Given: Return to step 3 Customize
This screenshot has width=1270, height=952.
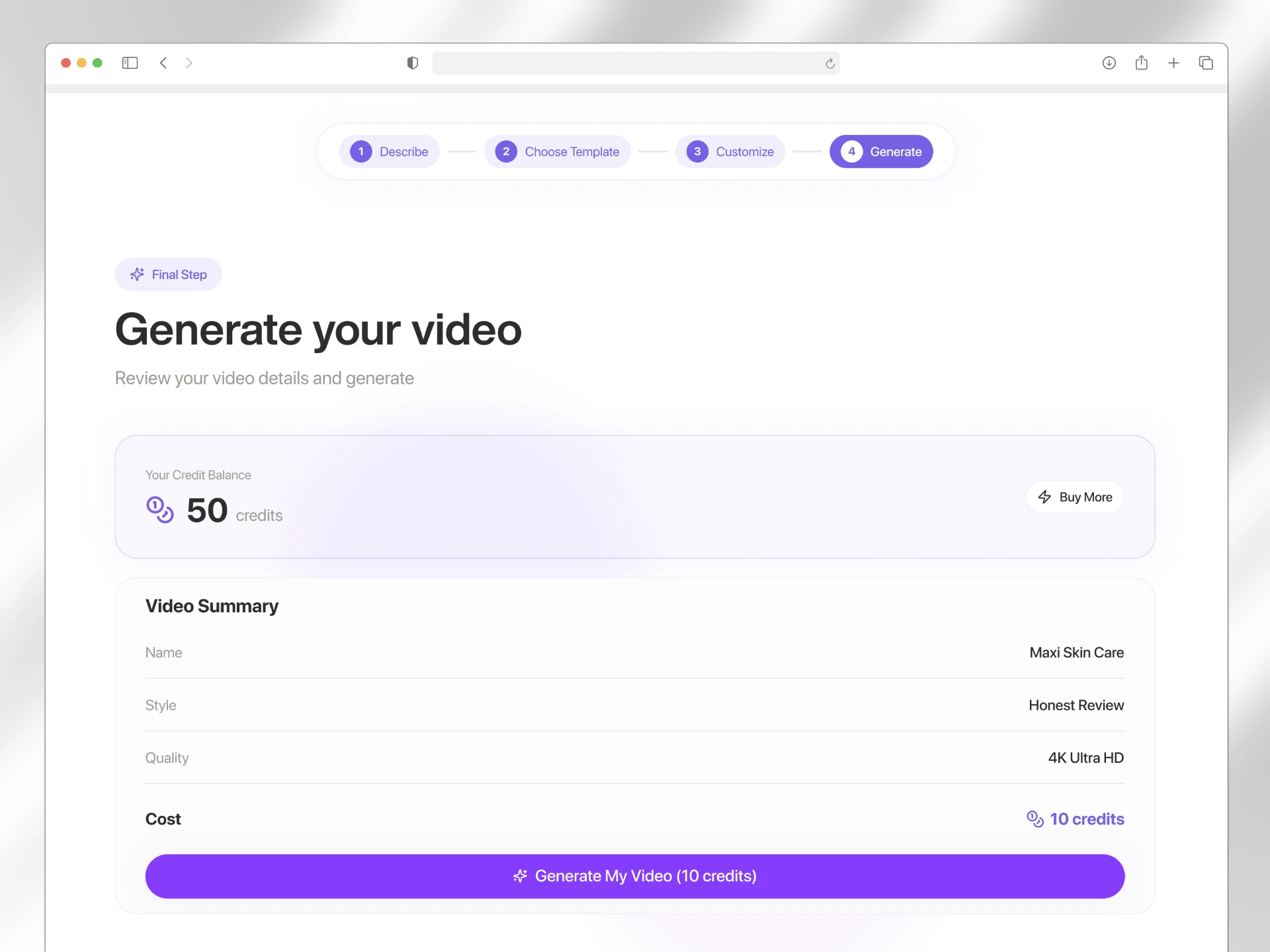Looking at the screenshot, I should click(x=730, y=151).
